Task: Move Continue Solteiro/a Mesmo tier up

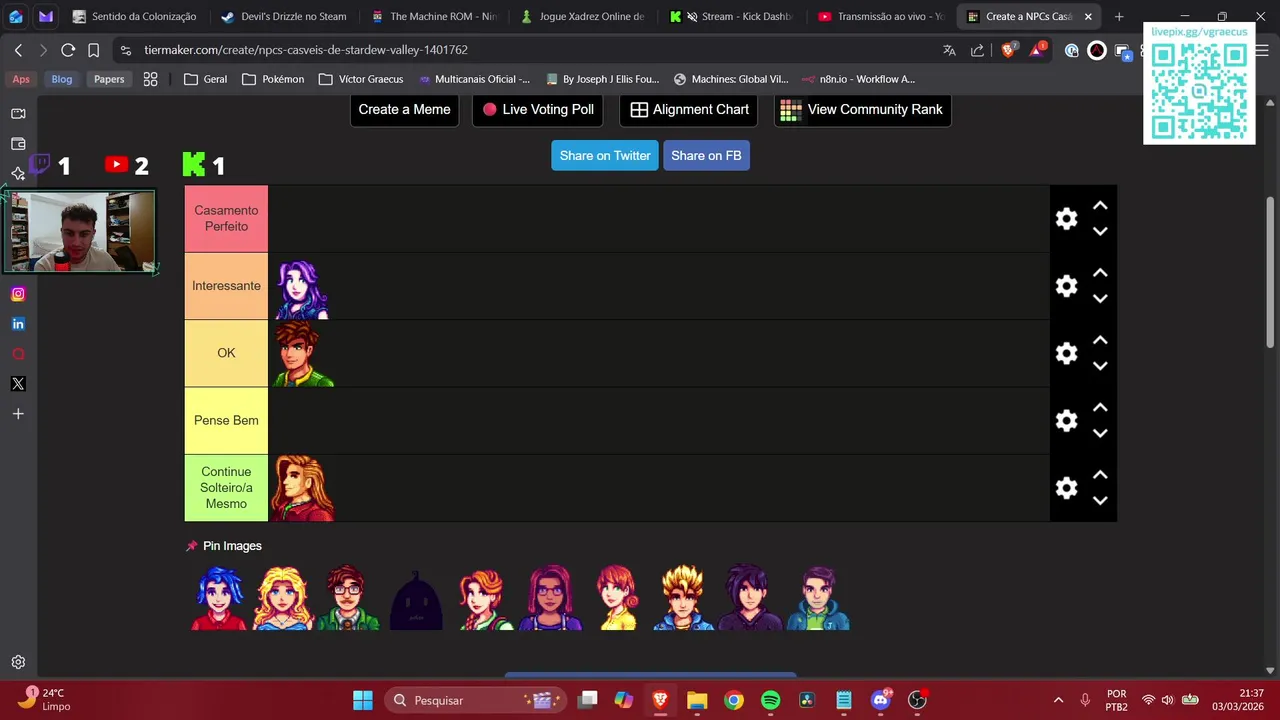Action: 1100,475
